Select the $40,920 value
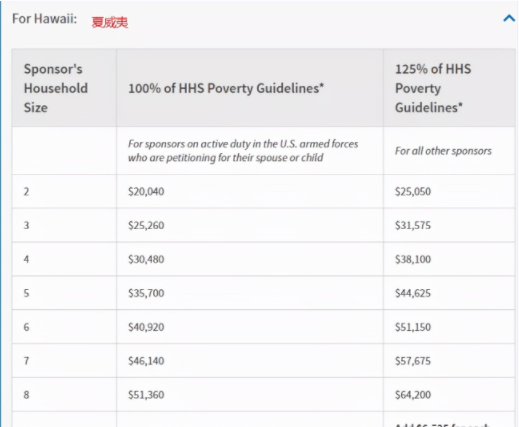 [x=146, y=327]
